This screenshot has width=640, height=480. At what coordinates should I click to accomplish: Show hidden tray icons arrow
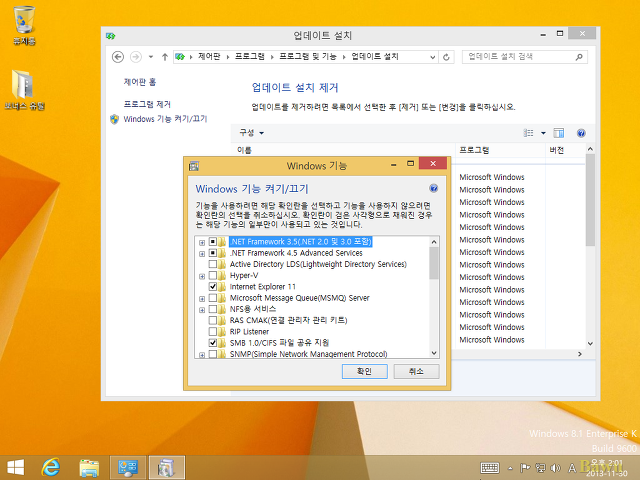point(510,468)
